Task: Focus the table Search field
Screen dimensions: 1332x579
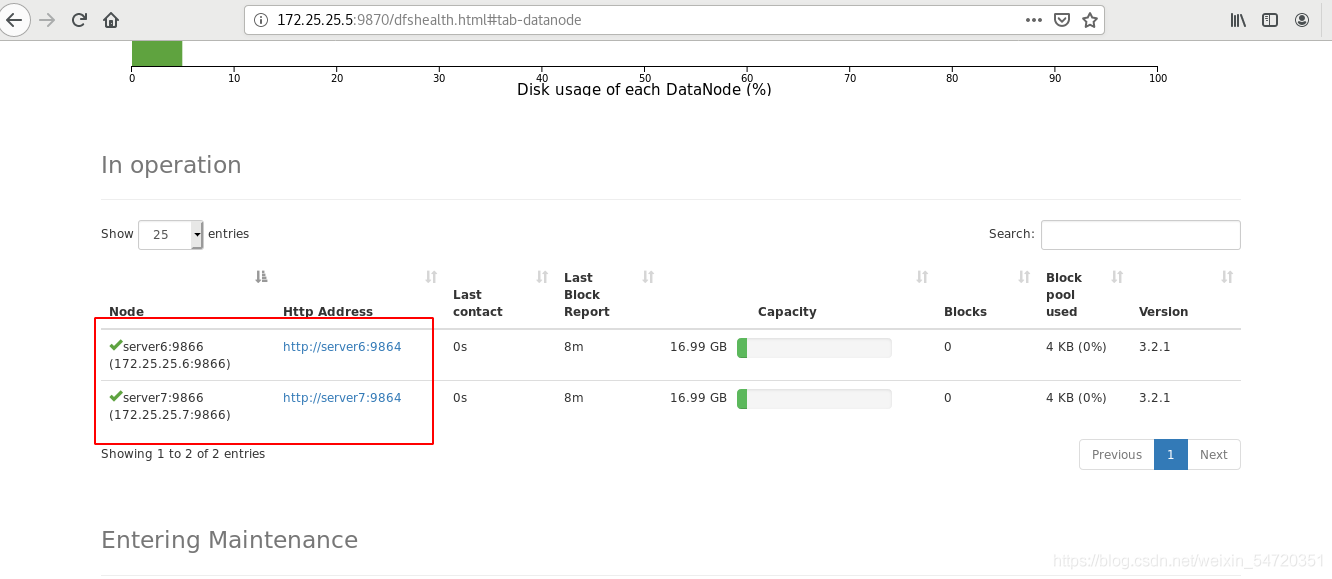Action: (1140, 234)
